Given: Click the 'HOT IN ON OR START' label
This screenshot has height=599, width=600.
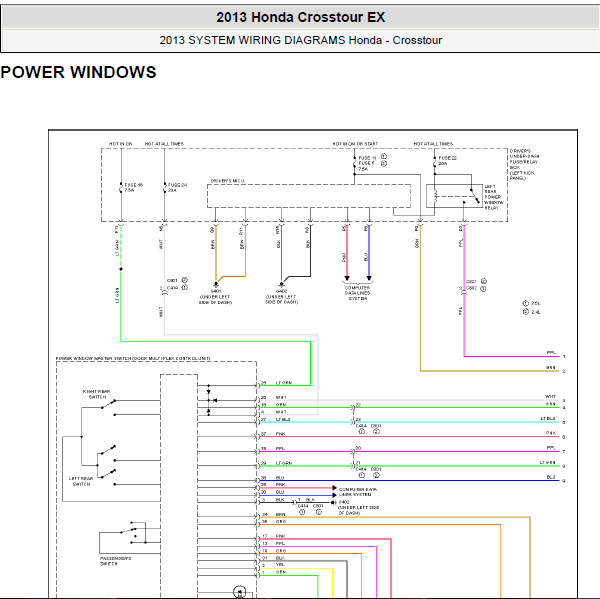Looking at the screenshot, I should click(355, 144).
